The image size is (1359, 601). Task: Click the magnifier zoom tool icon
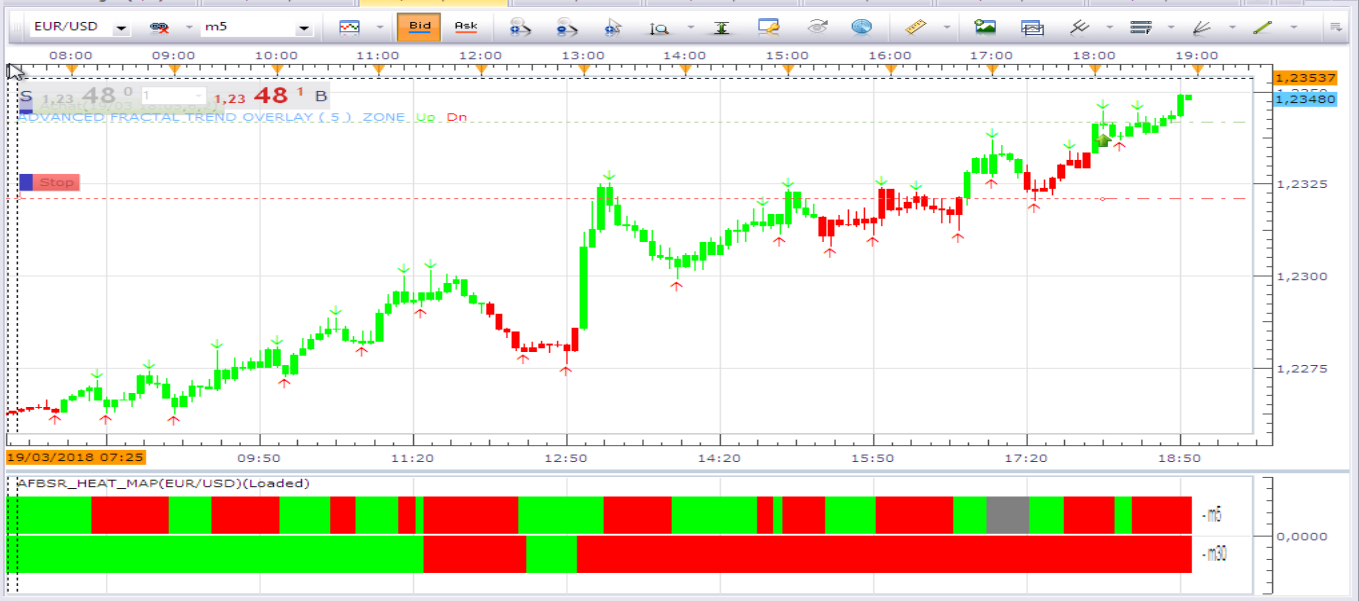click(659, 28)
